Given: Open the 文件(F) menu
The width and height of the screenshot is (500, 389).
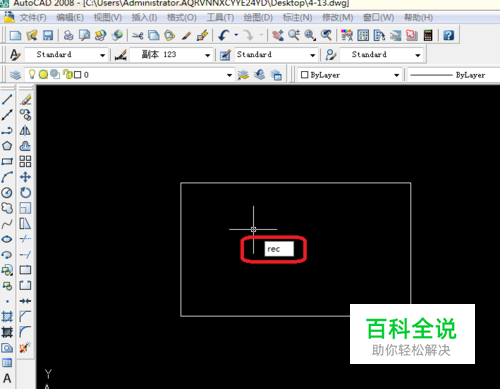Looking at the screenshot, I should (x=33, y=17).
